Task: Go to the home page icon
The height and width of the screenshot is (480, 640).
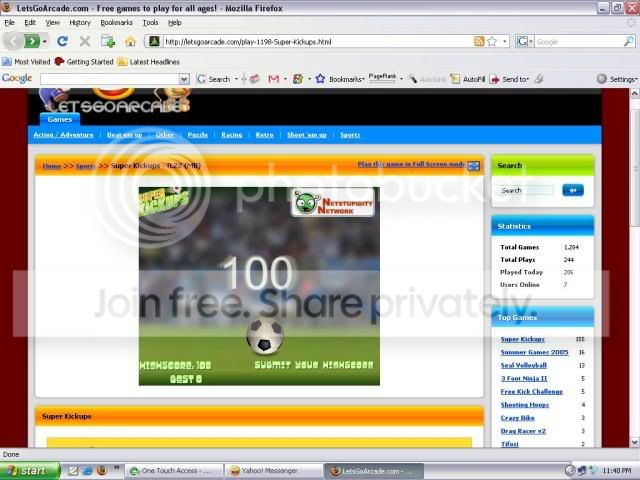Action: pyautogui.click(x=130, y=42)
